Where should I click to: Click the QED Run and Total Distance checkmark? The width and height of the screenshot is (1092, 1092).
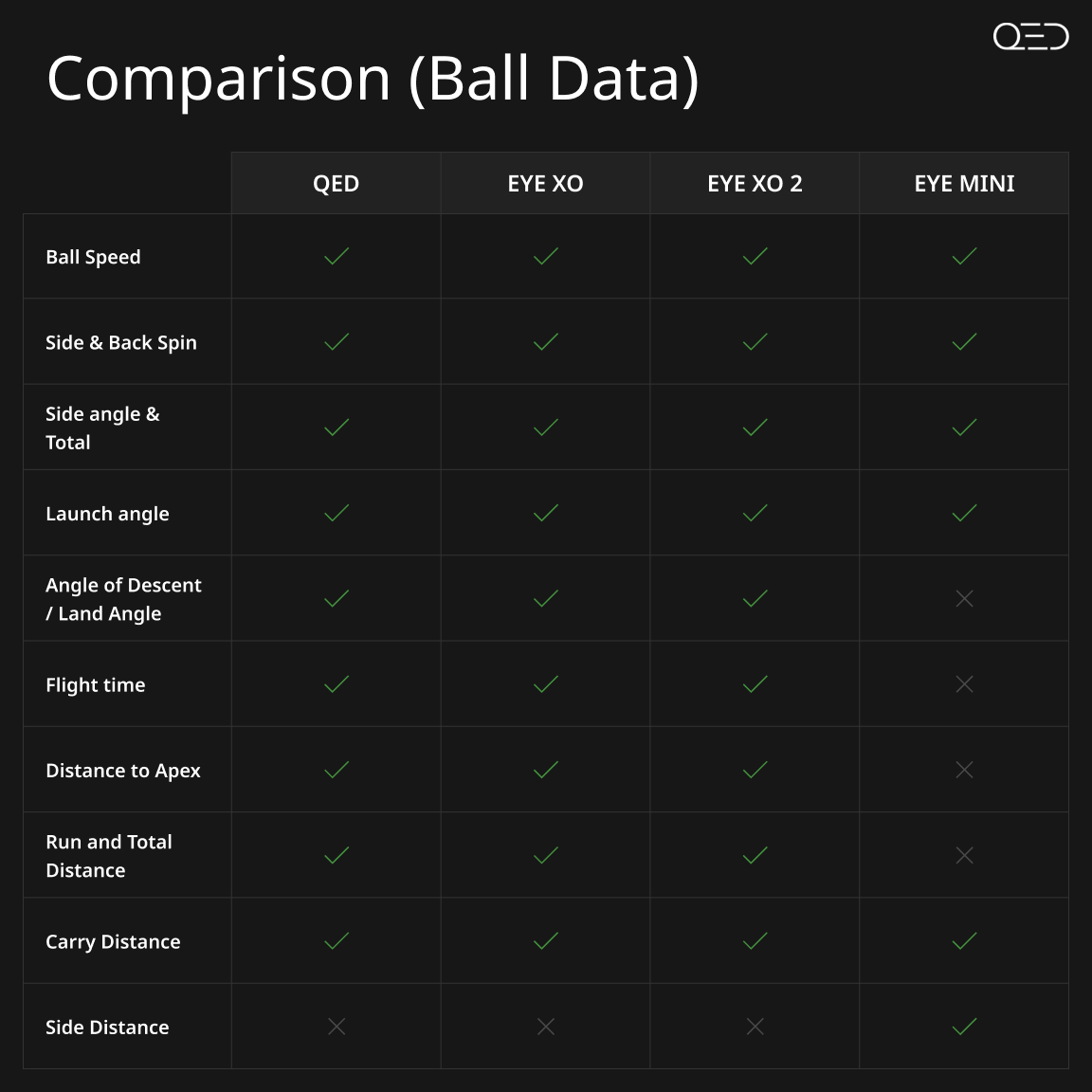[337, 855]
